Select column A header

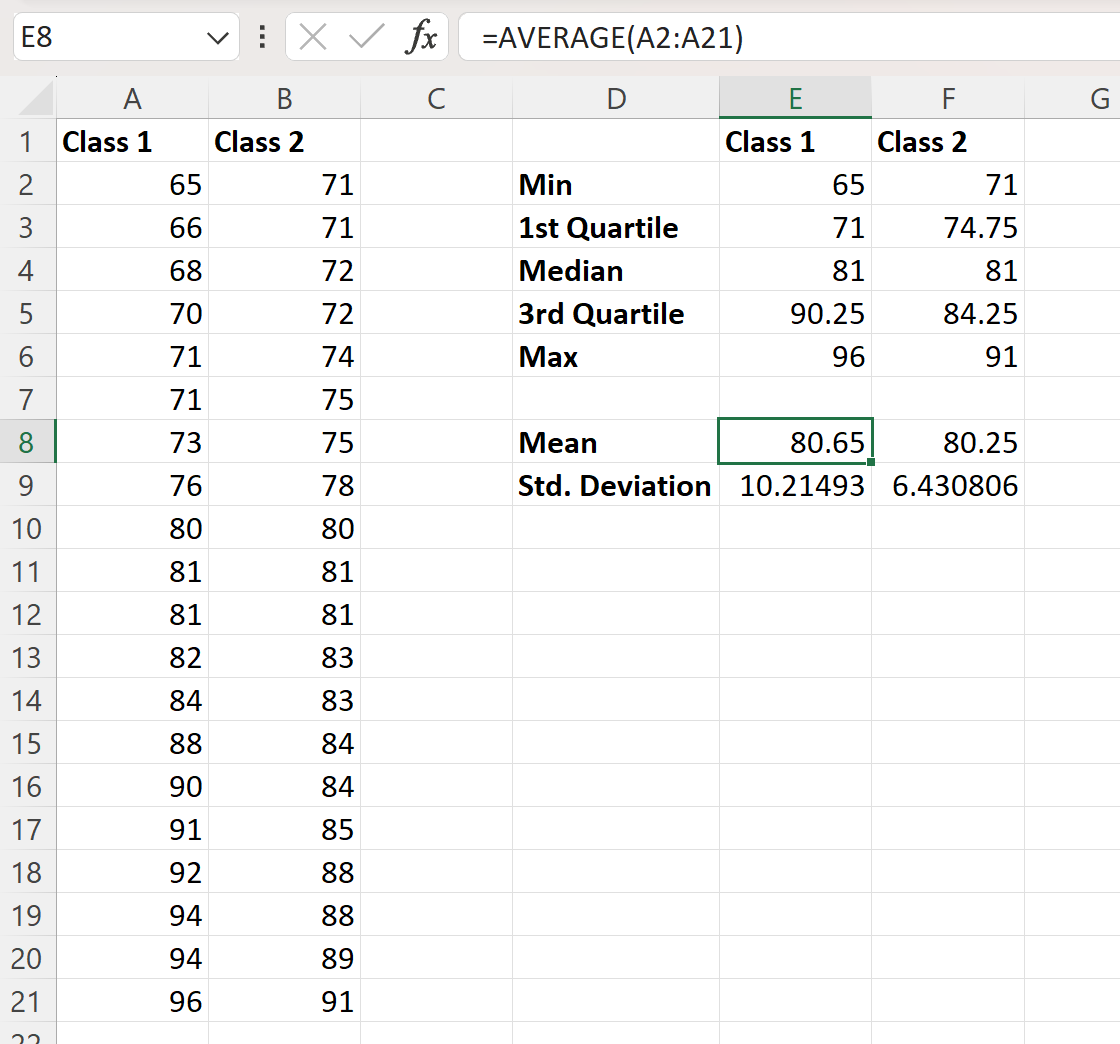[x=132, y=98]
